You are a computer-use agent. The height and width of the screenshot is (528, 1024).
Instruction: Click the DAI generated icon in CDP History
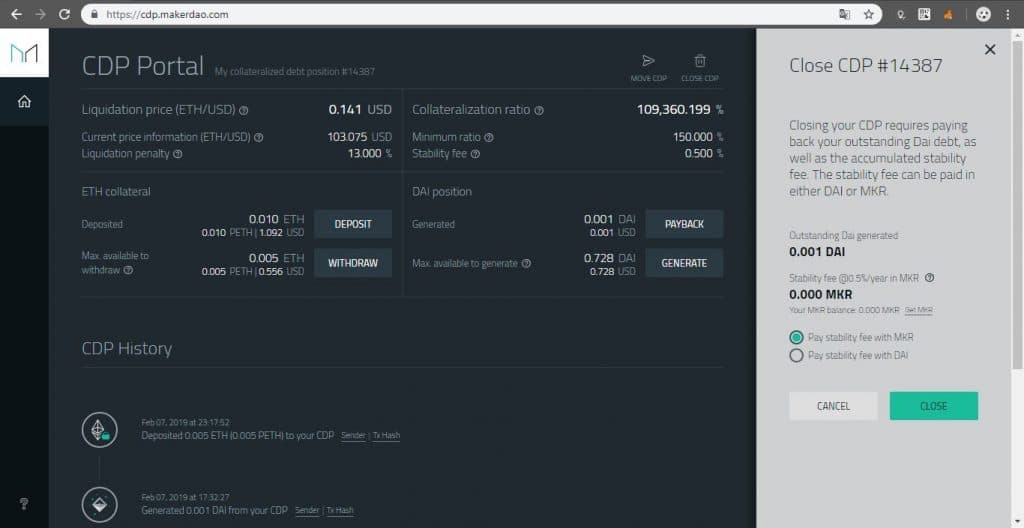99,504
